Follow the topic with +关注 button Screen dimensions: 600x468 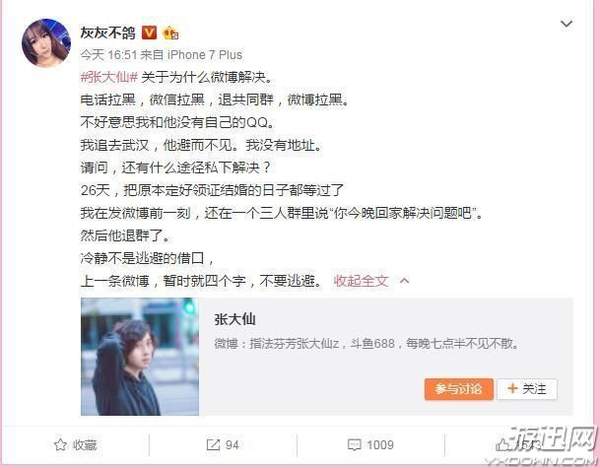coord(527,389)
